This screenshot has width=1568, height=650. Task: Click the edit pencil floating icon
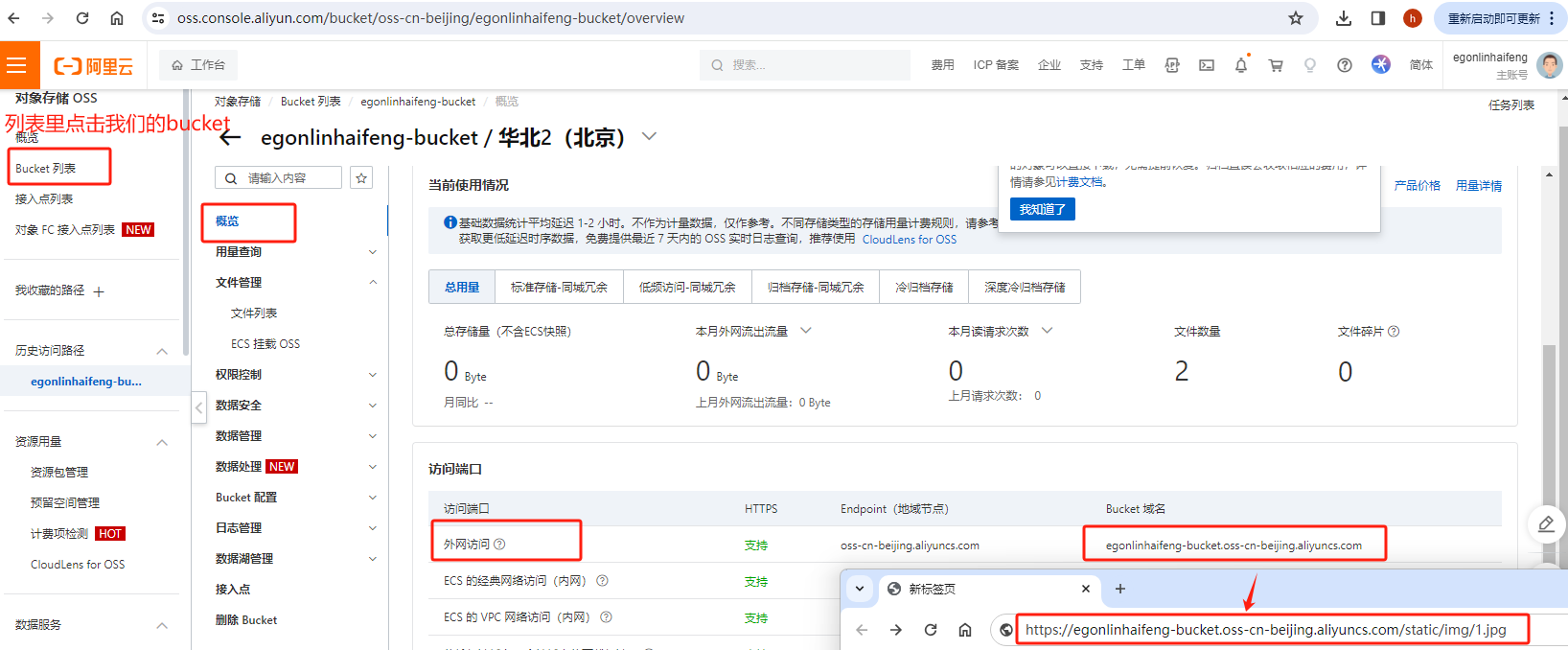(x=1546, y=523)
